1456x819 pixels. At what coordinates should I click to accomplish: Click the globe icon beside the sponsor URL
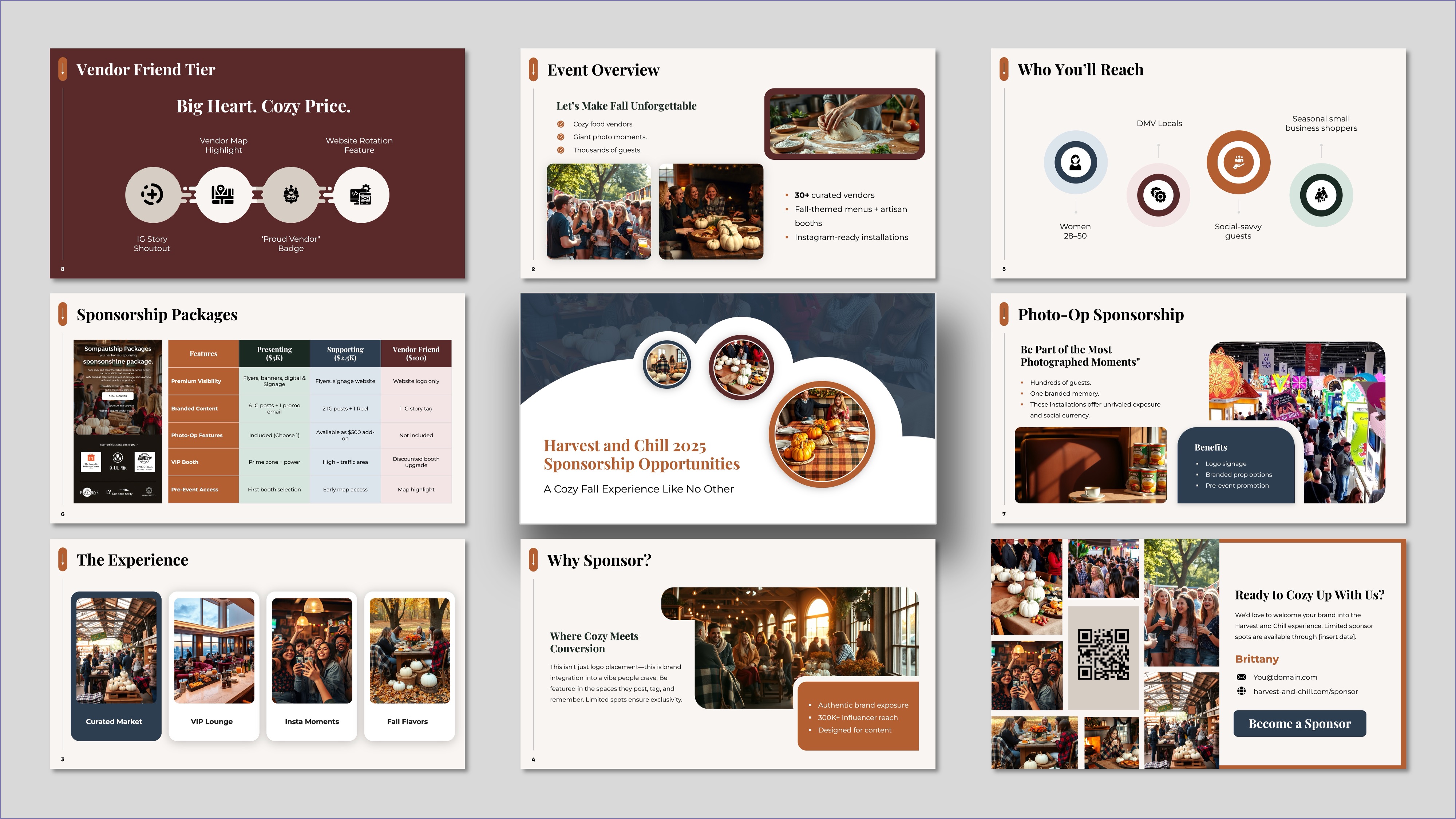[1241, 691]
